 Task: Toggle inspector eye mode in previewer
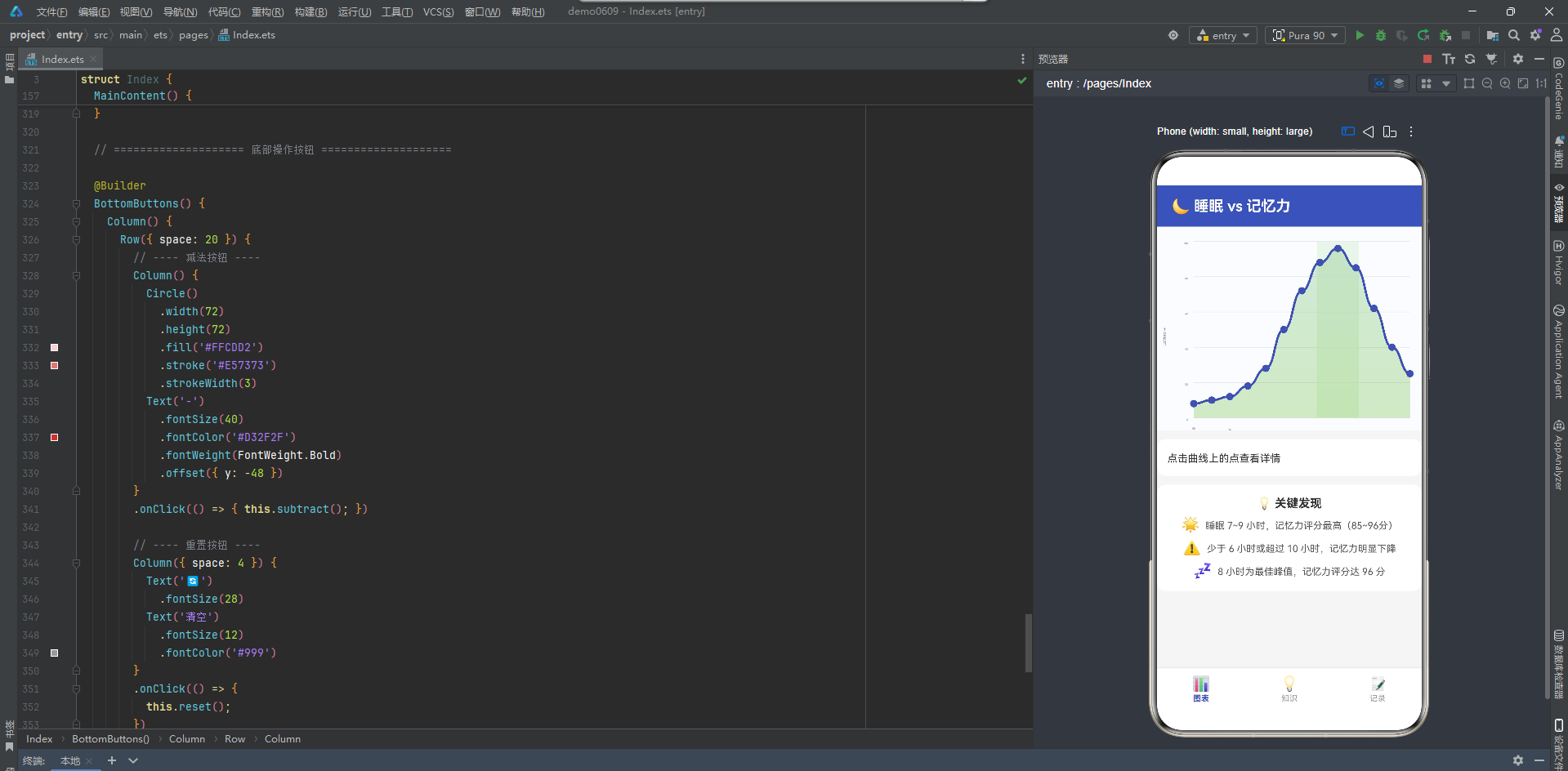(x=1379, y=83)
